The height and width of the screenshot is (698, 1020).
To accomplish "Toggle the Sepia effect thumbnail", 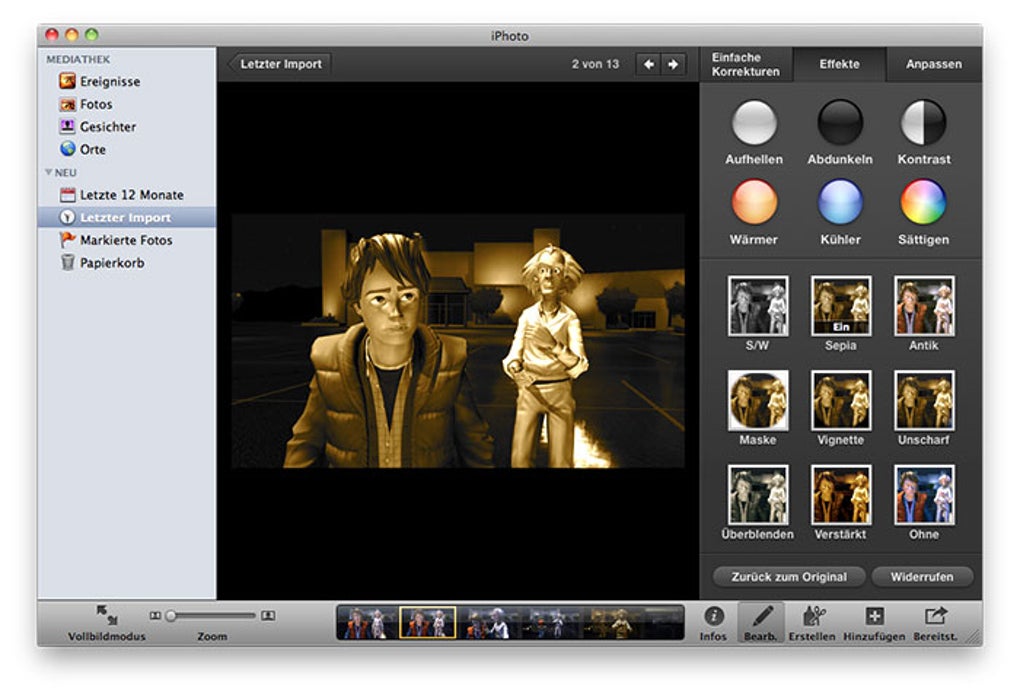I will [x=840, y=306].
